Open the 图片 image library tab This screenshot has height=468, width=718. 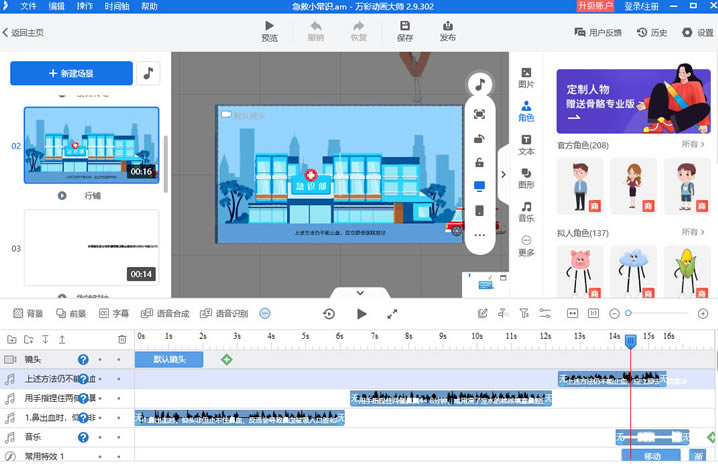pyautogui.click(x=526, y=78)
